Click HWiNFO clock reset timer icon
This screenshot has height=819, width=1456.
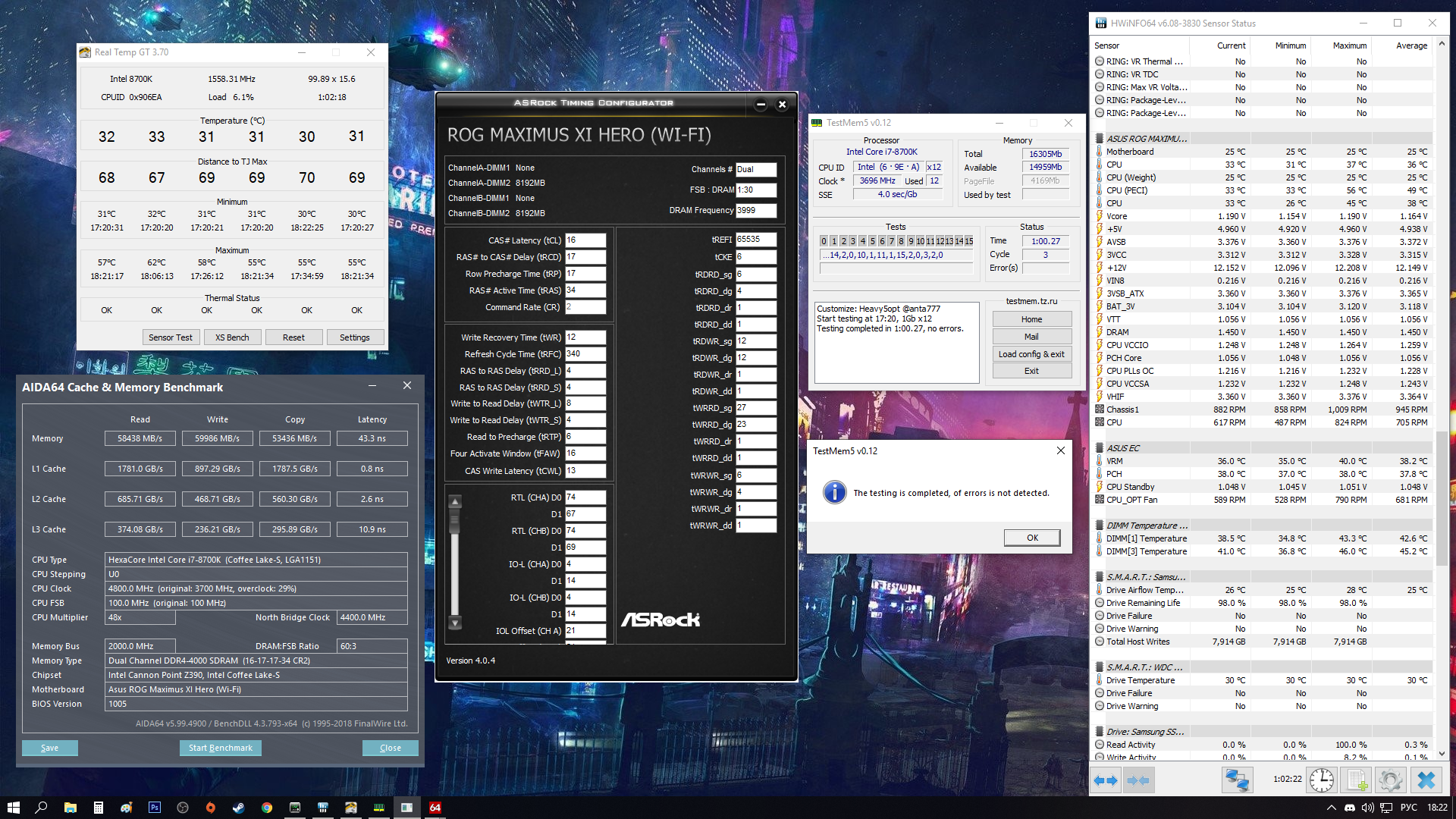tap(1322, 780)
